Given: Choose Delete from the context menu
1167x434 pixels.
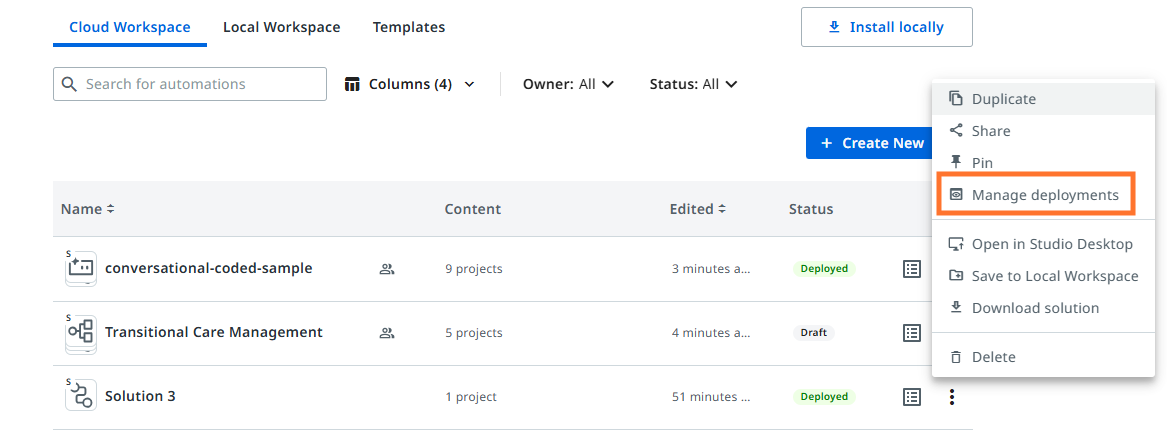Looking at the screenshot, I should click(1043, 357).
